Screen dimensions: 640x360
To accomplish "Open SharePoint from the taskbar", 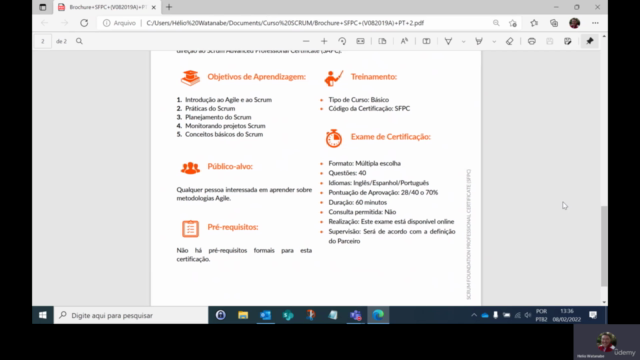I will pos(288,315).
